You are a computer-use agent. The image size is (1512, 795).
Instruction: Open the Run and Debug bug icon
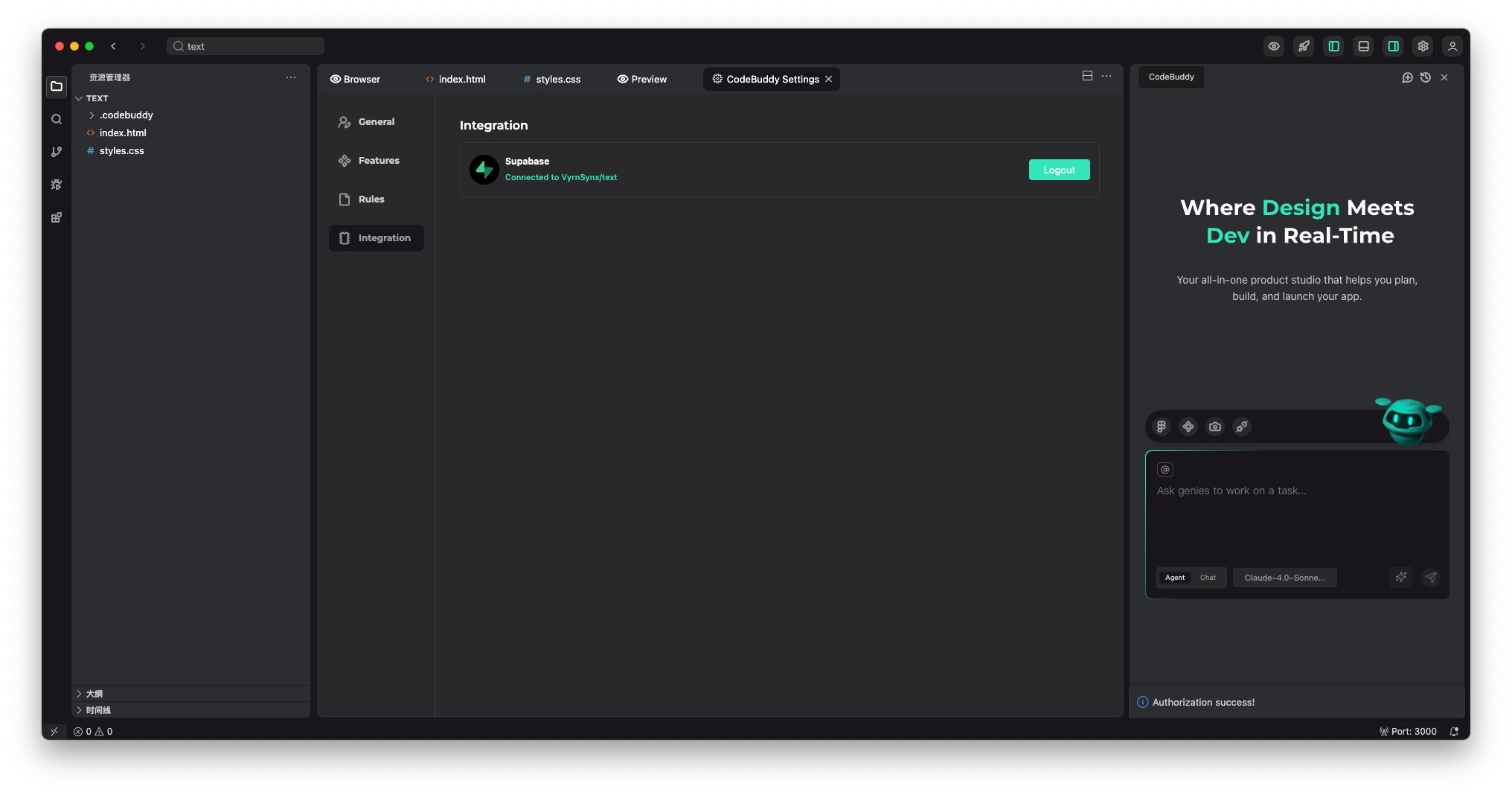tap(57, 185)
